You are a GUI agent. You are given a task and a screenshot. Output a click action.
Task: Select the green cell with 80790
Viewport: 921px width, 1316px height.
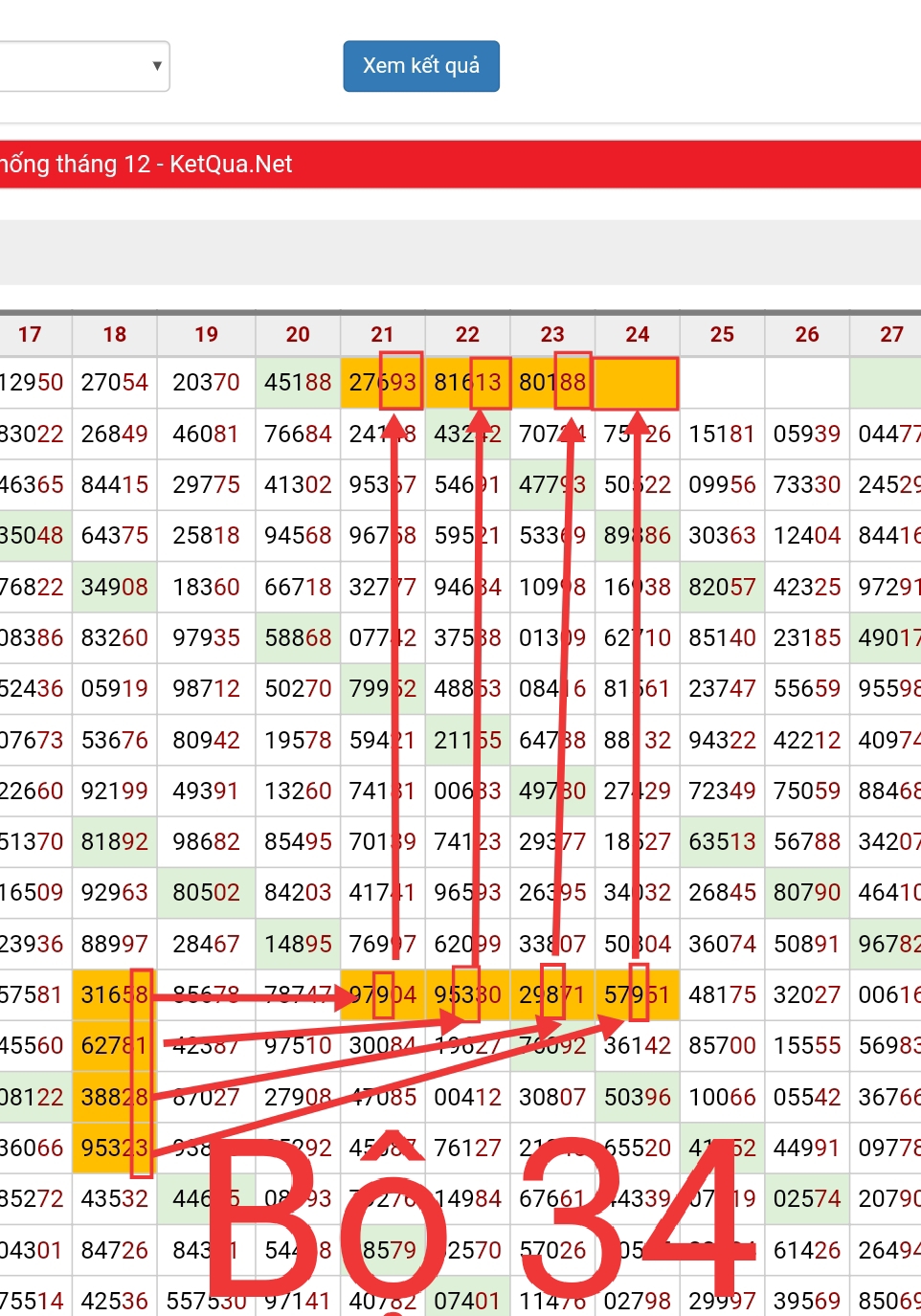806,893
